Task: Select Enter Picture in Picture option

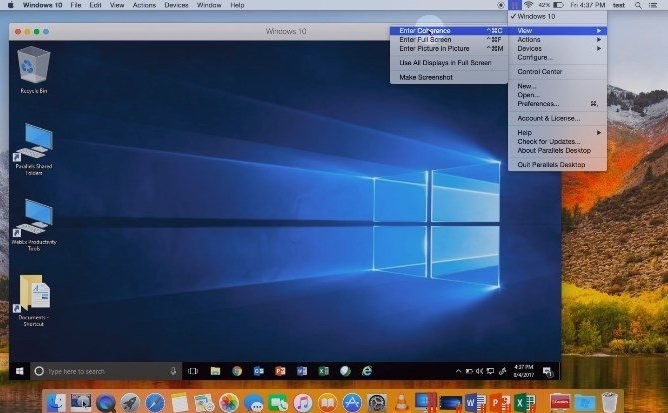Action: 434,47
